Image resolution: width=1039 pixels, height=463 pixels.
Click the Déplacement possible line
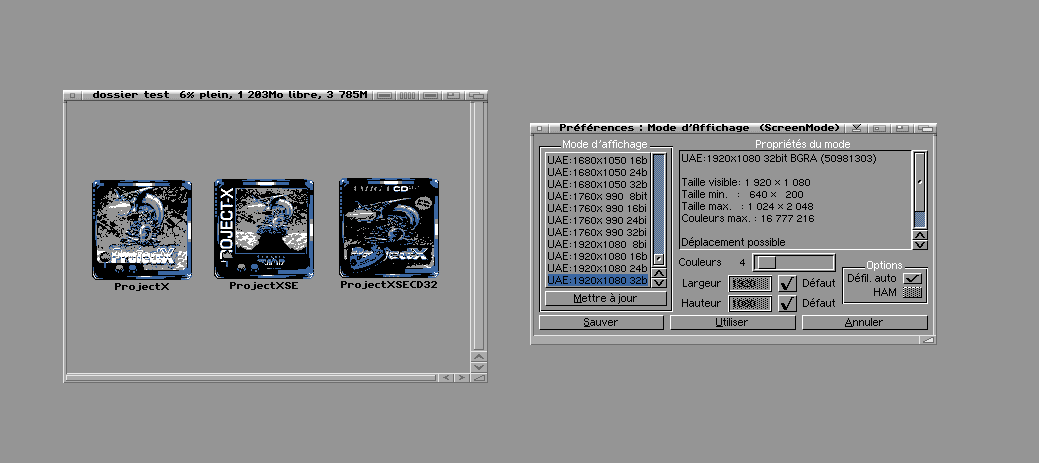click(734, 242)
